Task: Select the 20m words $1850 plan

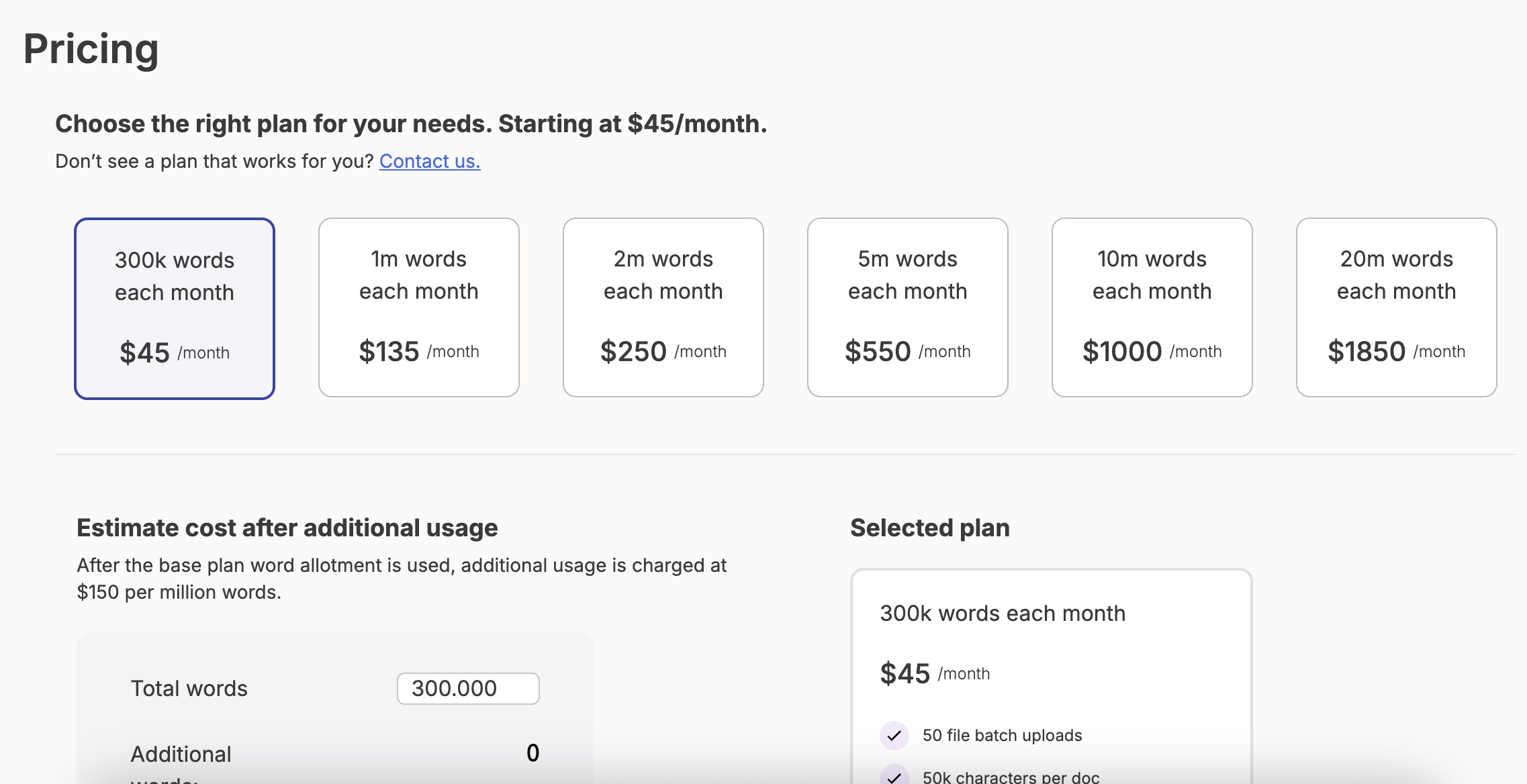Action: point(1397,307)
